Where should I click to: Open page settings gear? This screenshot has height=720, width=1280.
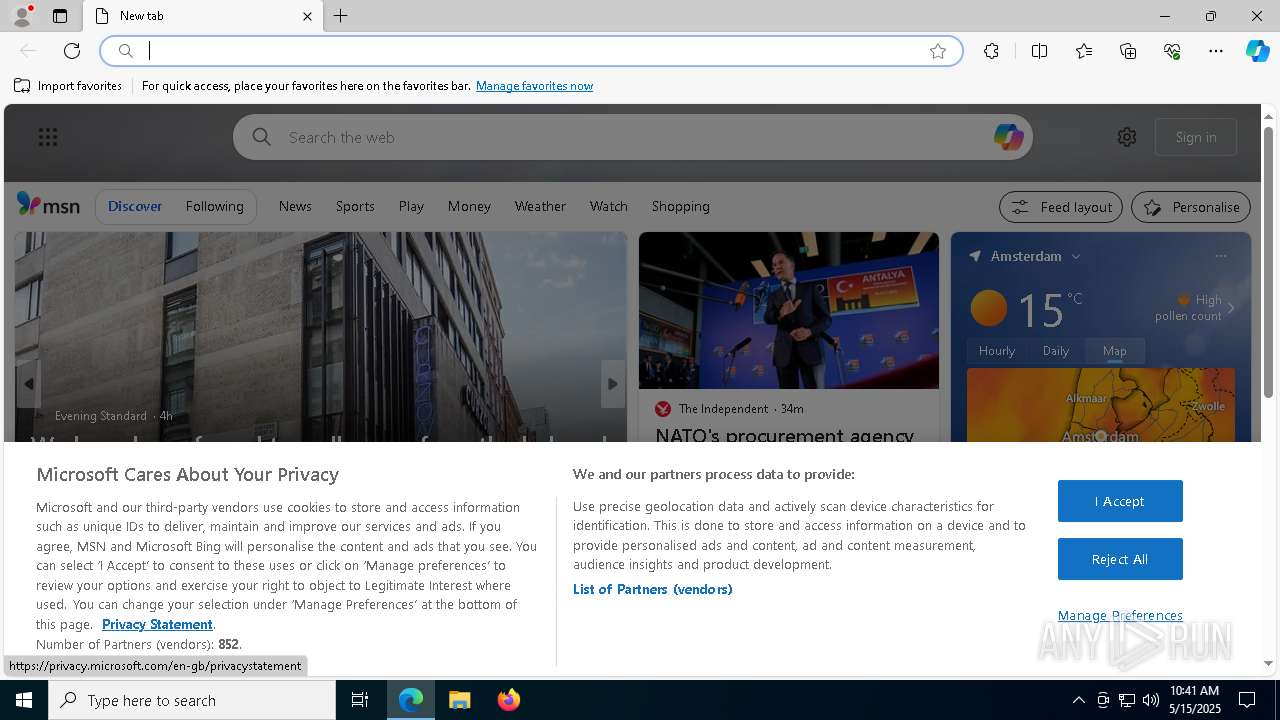tap(1127, 137)
